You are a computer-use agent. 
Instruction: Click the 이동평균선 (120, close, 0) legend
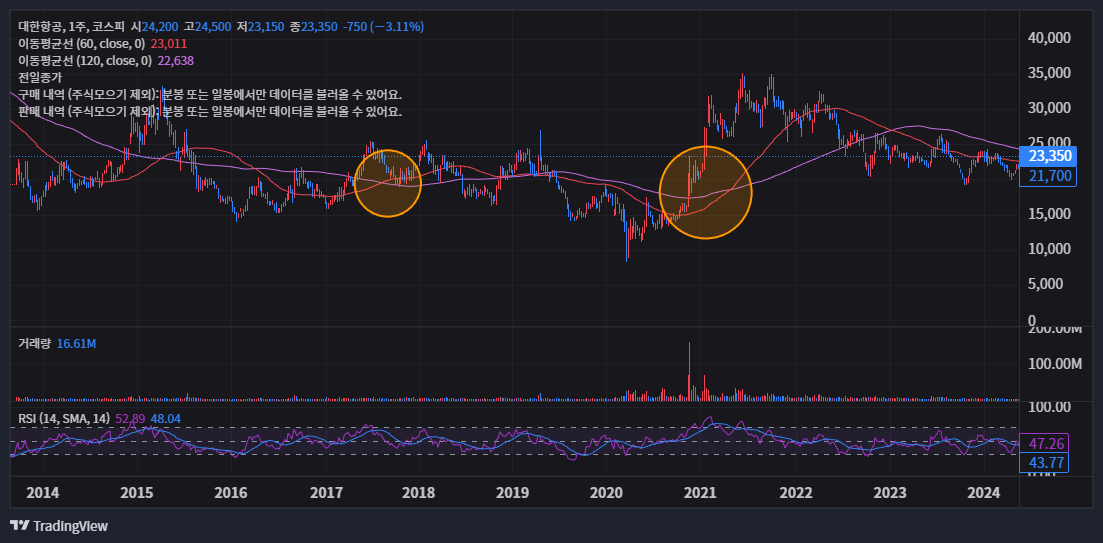84,60
